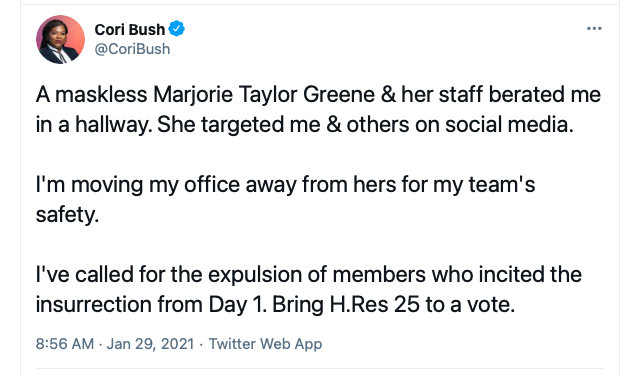Click the Twitter Web App source label
The height and width of the screenshot is (377, 625).
tap(265, 344)
